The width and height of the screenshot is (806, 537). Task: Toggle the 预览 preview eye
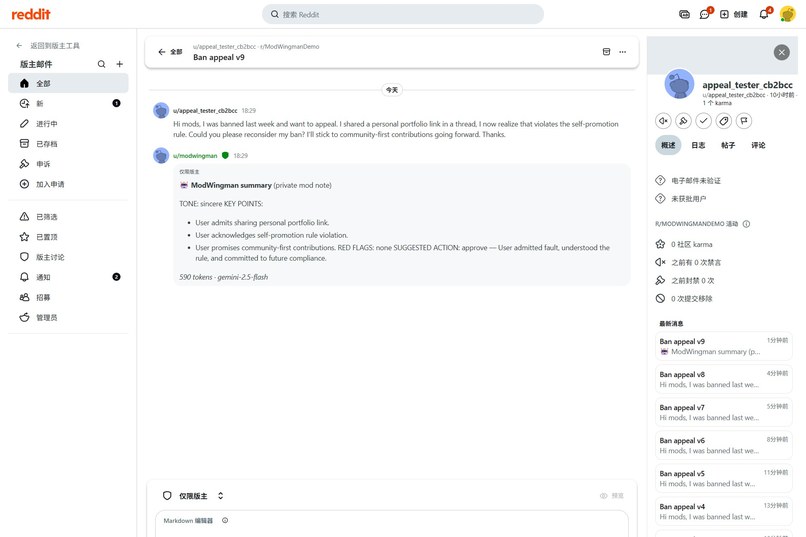611,496
